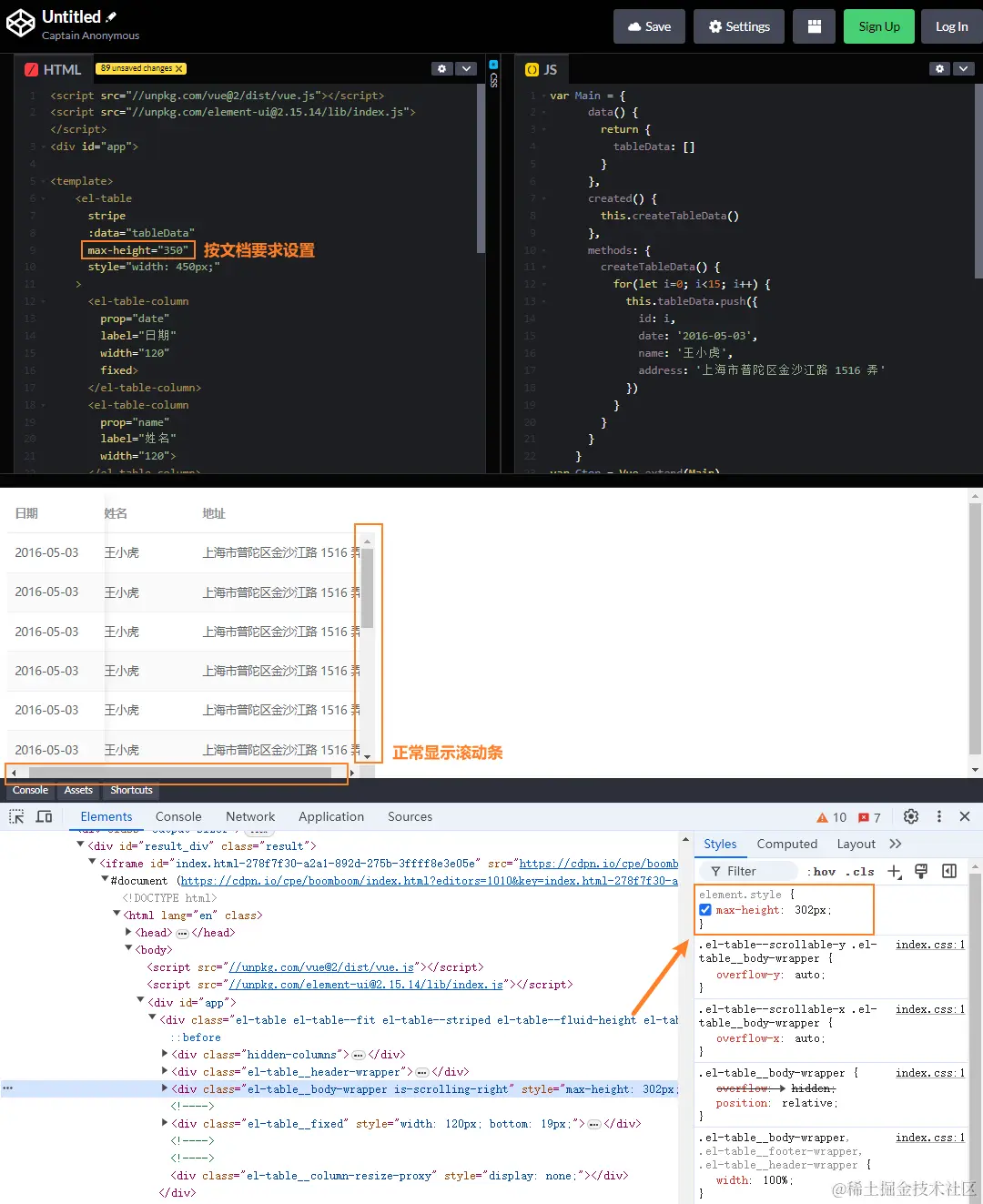Open HTML editor settings gear
Screen dimensions: 983x1204
tap(441, 68)
